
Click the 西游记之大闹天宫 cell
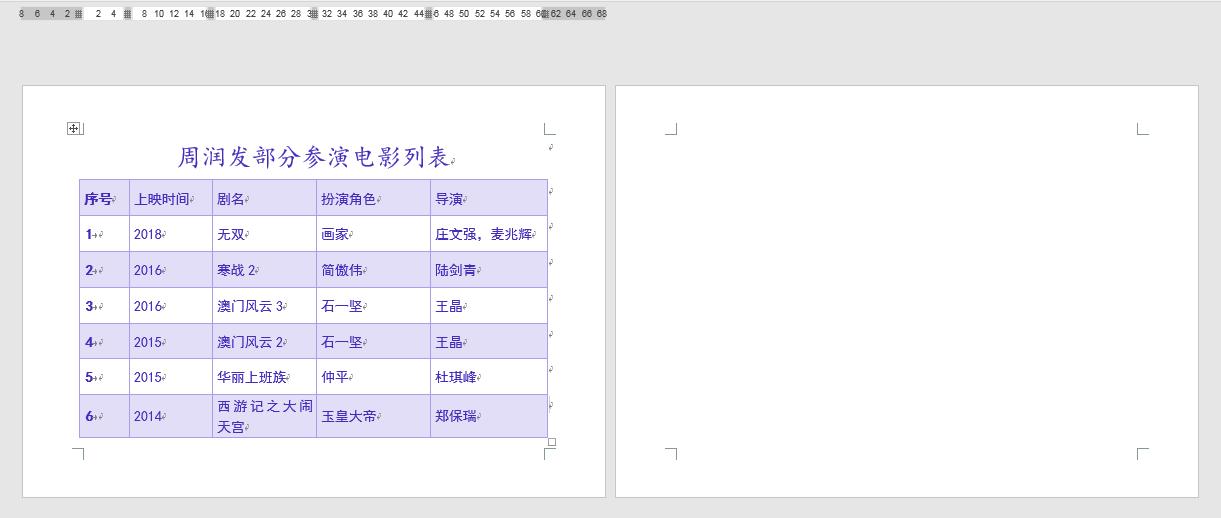tap(264, 416)
